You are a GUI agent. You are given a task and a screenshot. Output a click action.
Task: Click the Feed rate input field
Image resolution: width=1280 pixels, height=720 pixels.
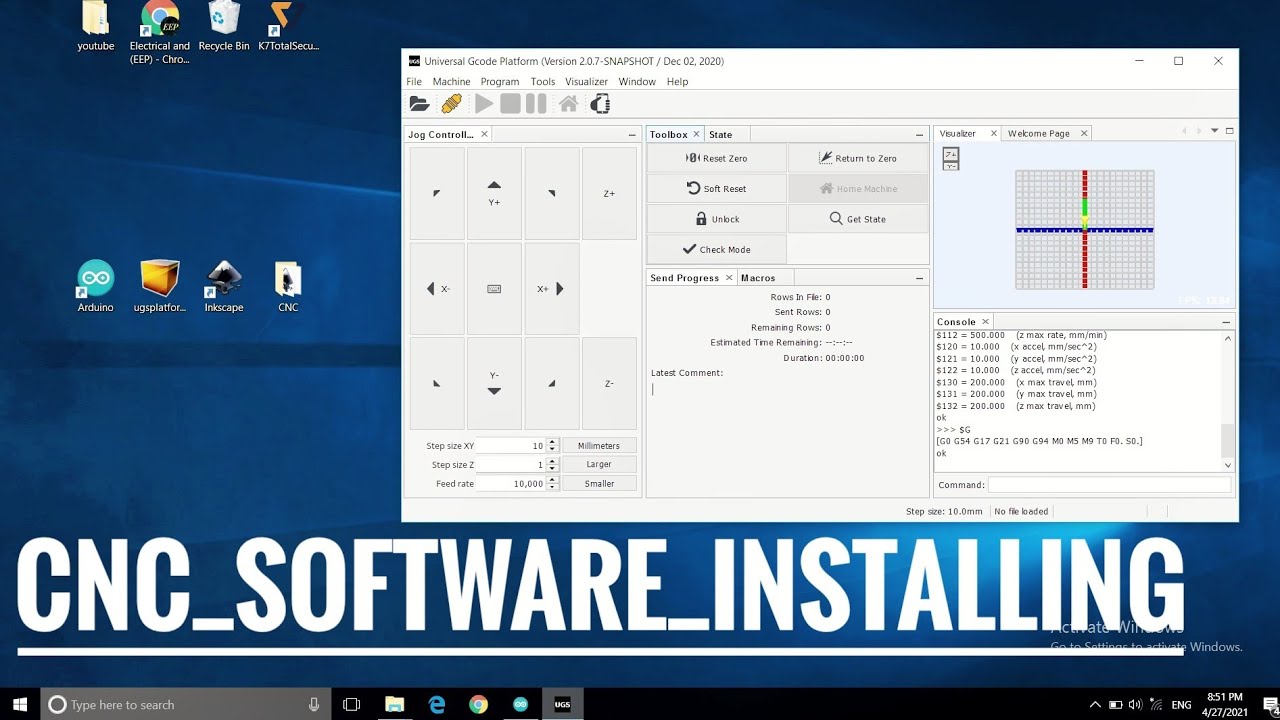pos(511,484)
